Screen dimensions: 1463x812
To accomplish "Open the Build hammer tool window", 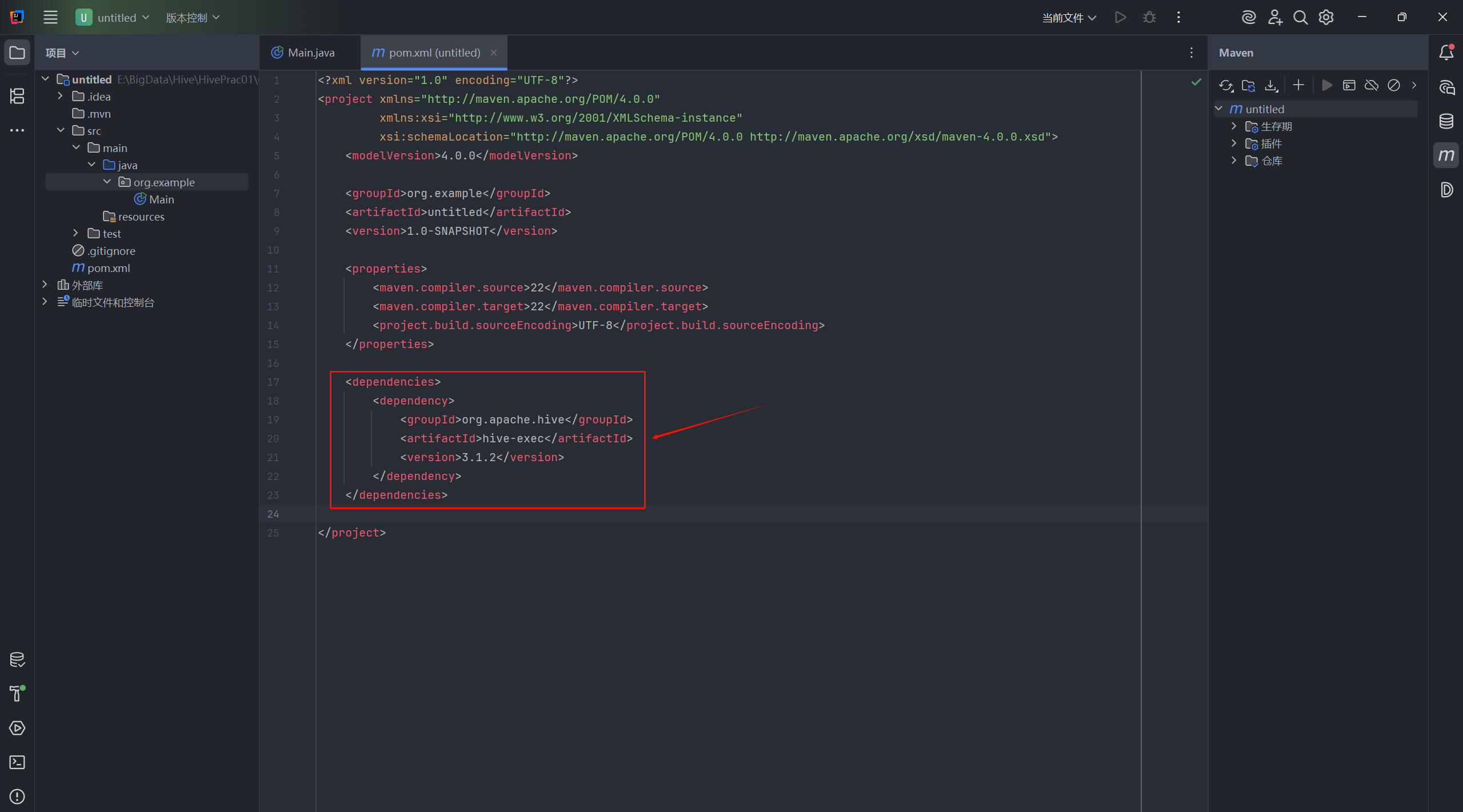I will click(17, 693).
